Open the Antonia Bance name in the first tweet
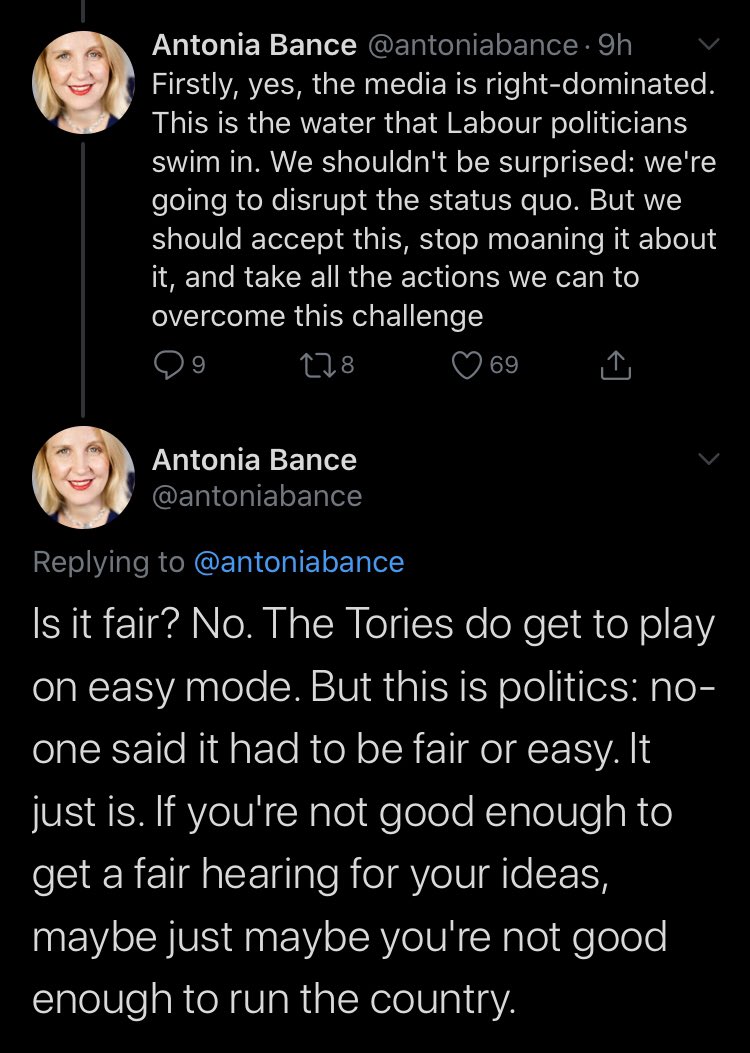The width and height of the screenshot is (750, 1053). (x=254, y=45)
